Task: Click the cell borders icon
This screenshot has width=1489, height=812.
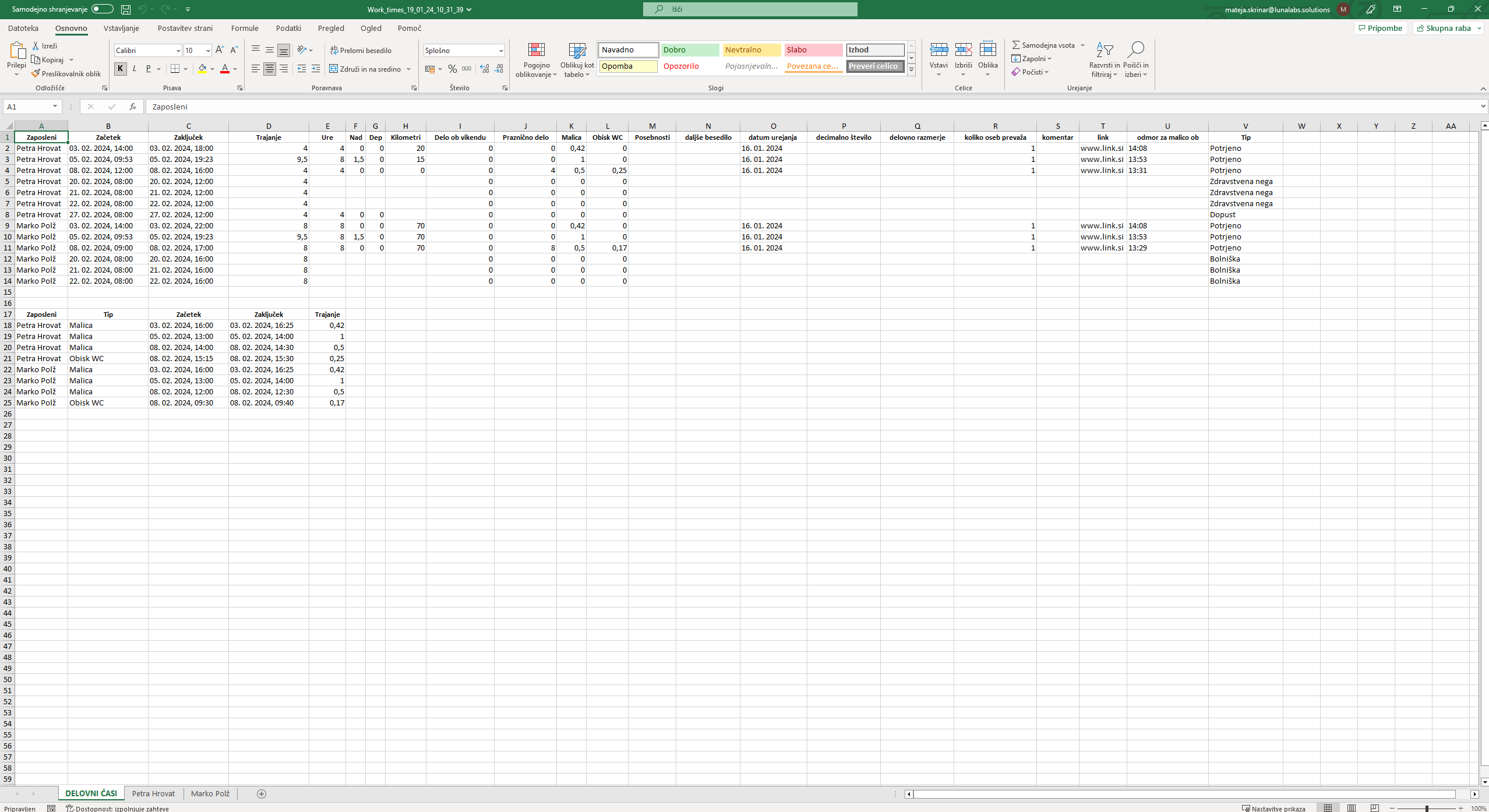Action: tap(175, 69)
